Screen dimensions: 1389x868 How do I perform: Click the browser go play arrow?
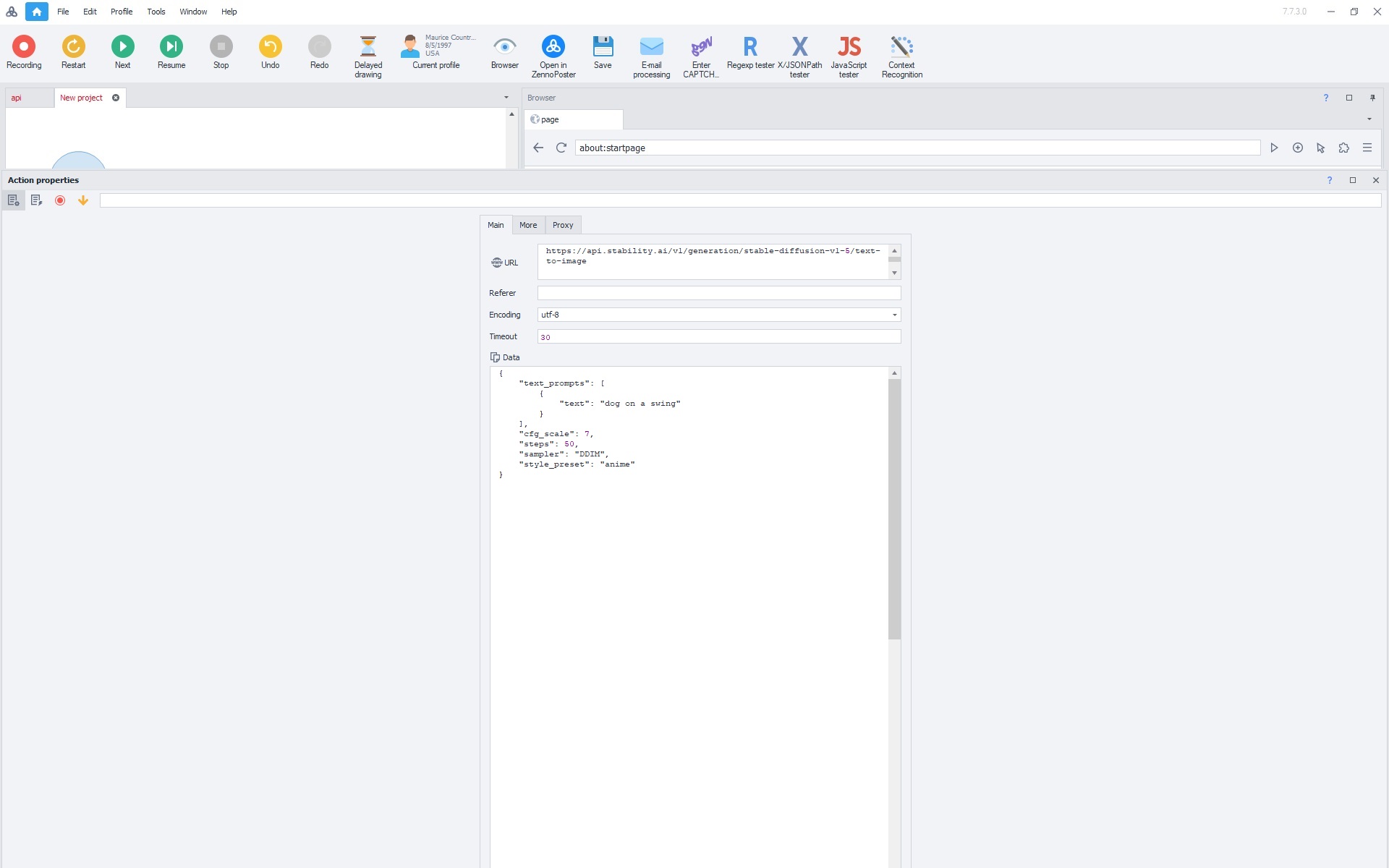1274,148
